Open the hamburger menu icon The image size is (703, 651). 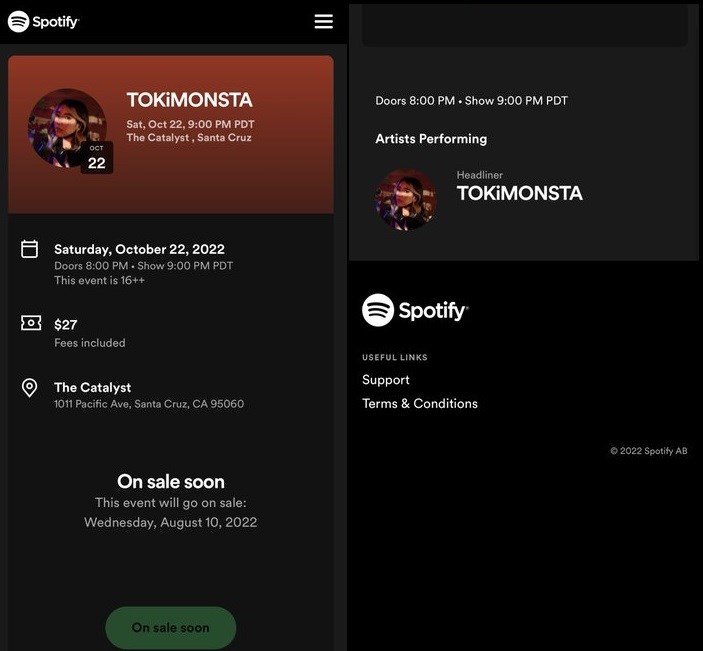coord(323,21)
